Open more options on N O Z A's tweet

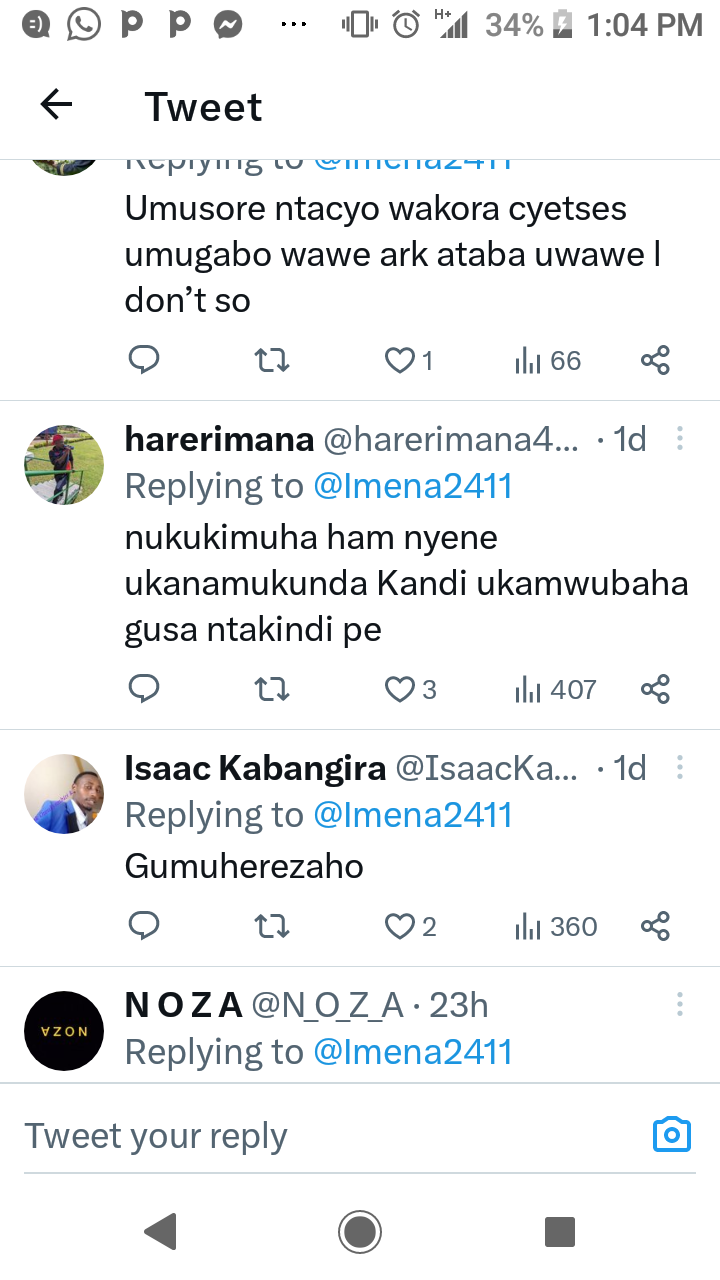pos(680,1004)
